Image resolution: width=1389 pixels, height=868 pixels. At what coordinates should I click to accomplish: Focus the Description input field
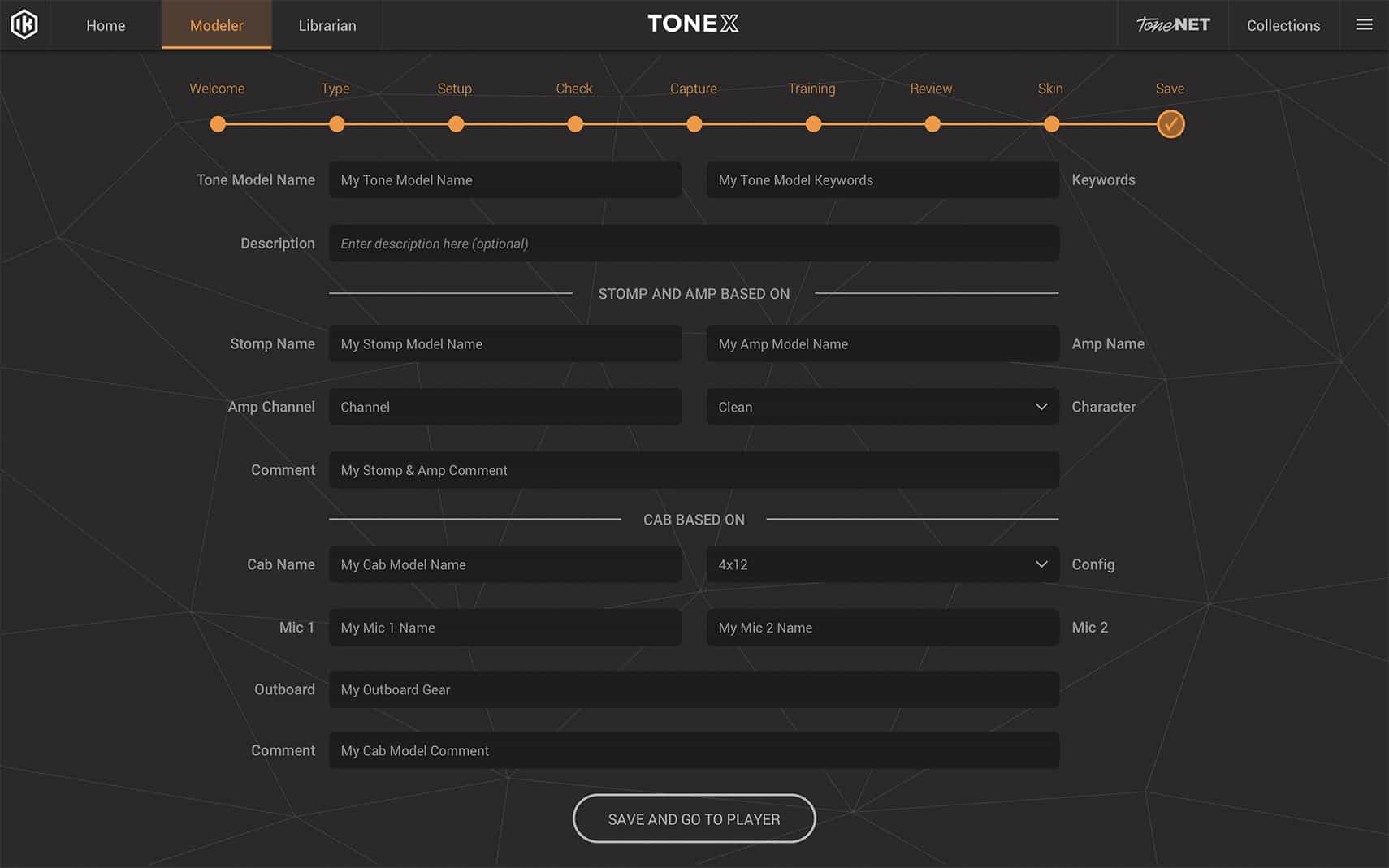(694, 244)
